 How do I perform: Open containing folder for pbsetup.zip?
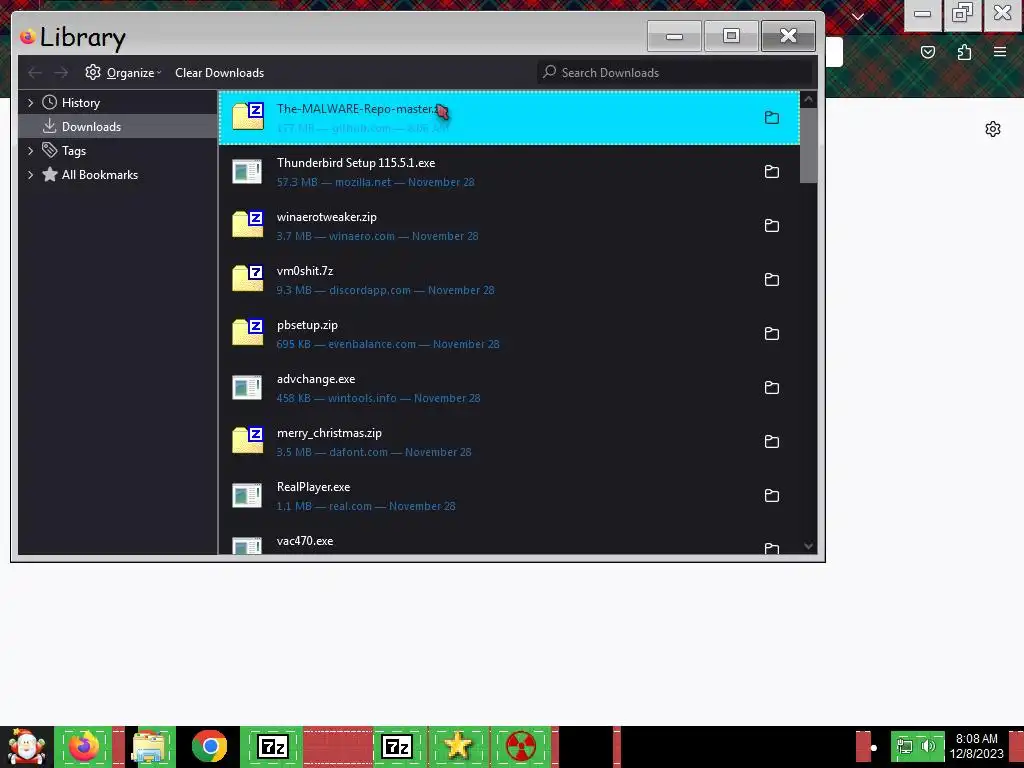tap(772, 334)
